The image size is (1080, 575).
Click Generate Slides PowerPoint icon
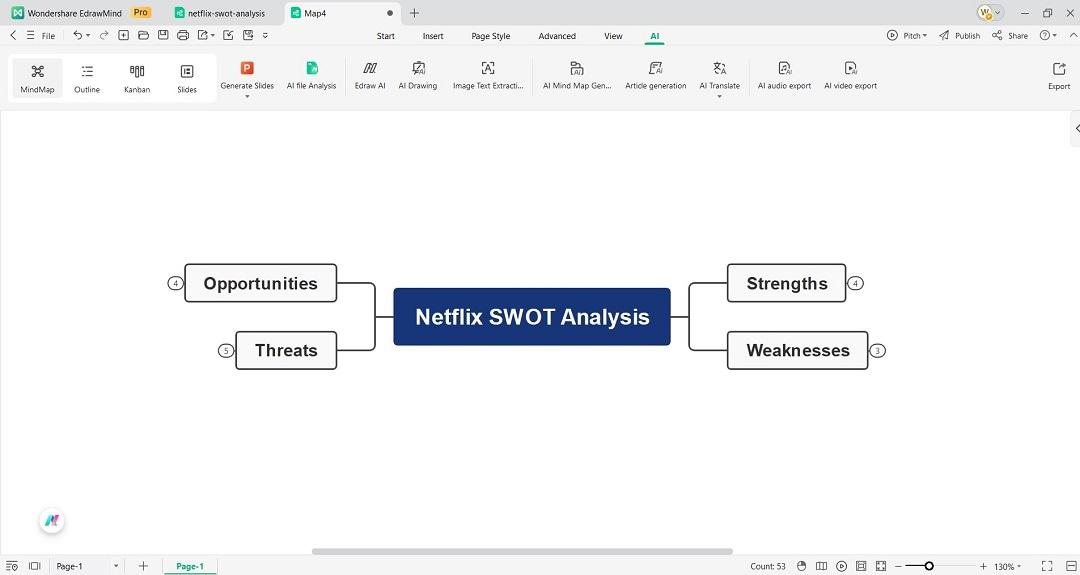(x=247, y=67)
